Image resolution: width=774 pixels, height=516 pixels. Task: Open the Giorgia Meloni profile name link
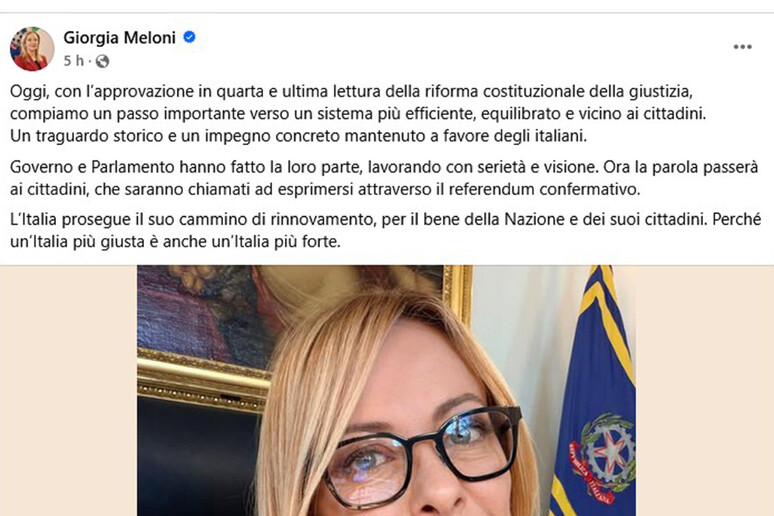pyautogui.click(x=119, y=38)
